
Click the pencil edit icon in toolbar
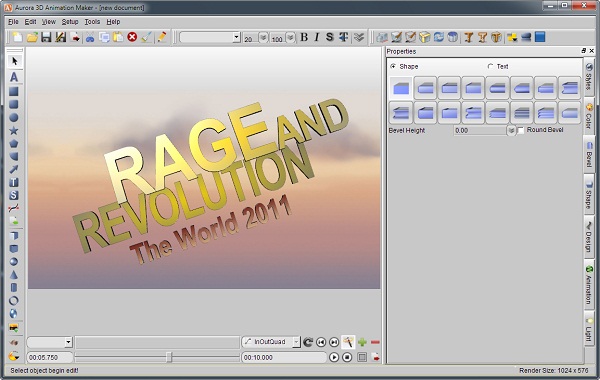point(162,37)
